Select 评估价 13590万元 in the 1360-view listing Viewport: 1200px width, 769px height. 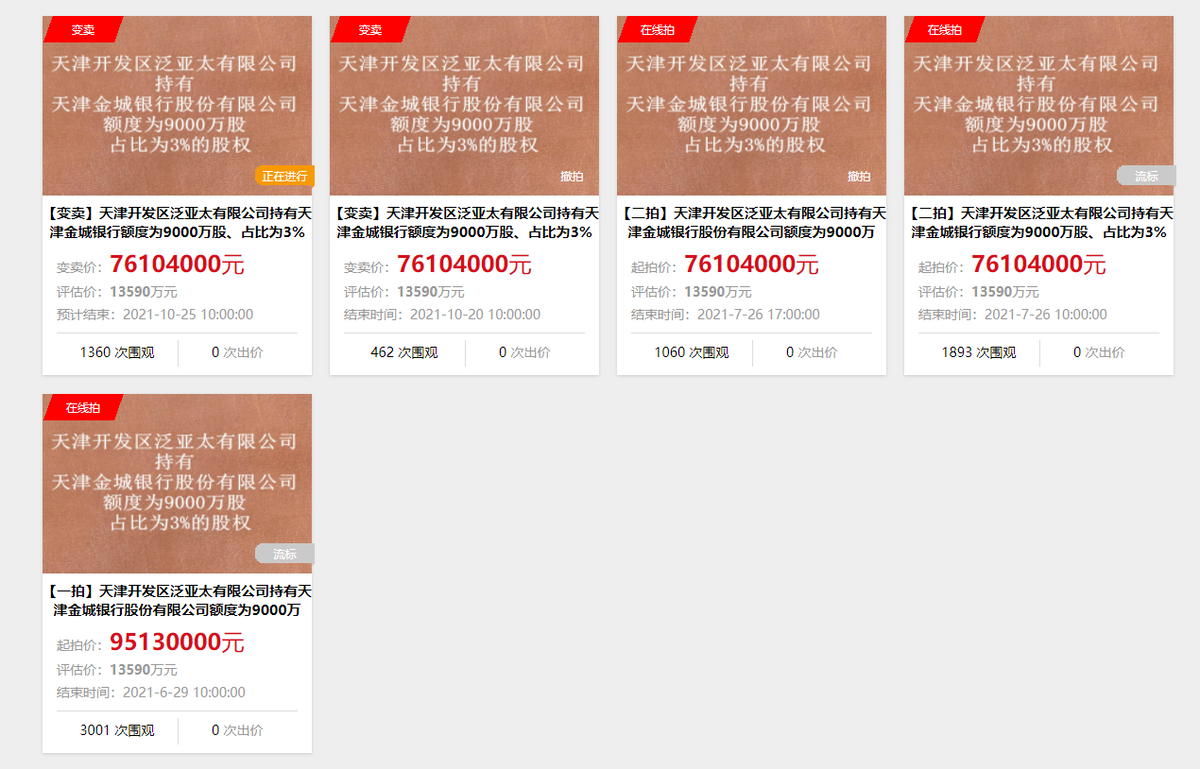pyautogui.click(x=117, y=292)
